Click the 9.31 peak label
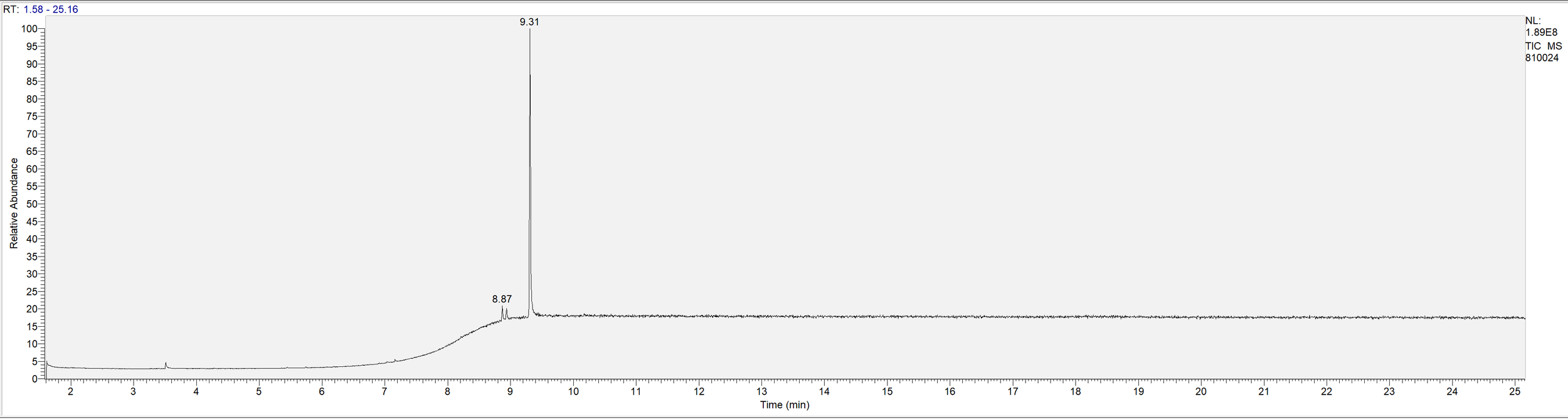The image size is (1568, 419). coord(529,22)
